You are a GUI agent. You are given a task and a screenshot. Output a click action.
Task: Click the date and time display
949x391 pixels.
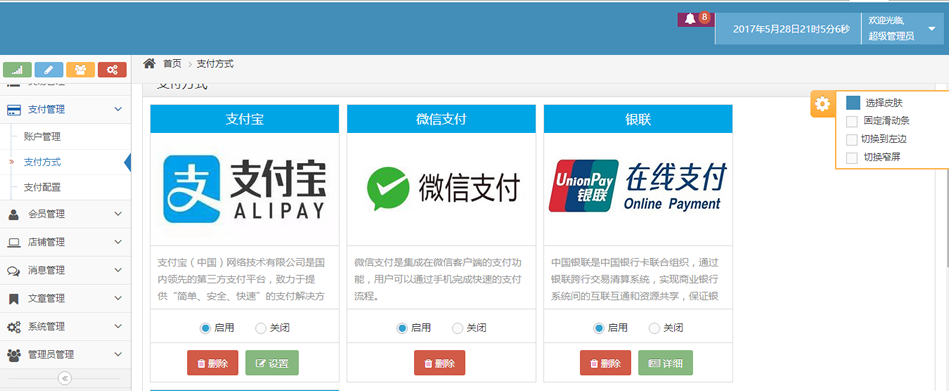791,29
